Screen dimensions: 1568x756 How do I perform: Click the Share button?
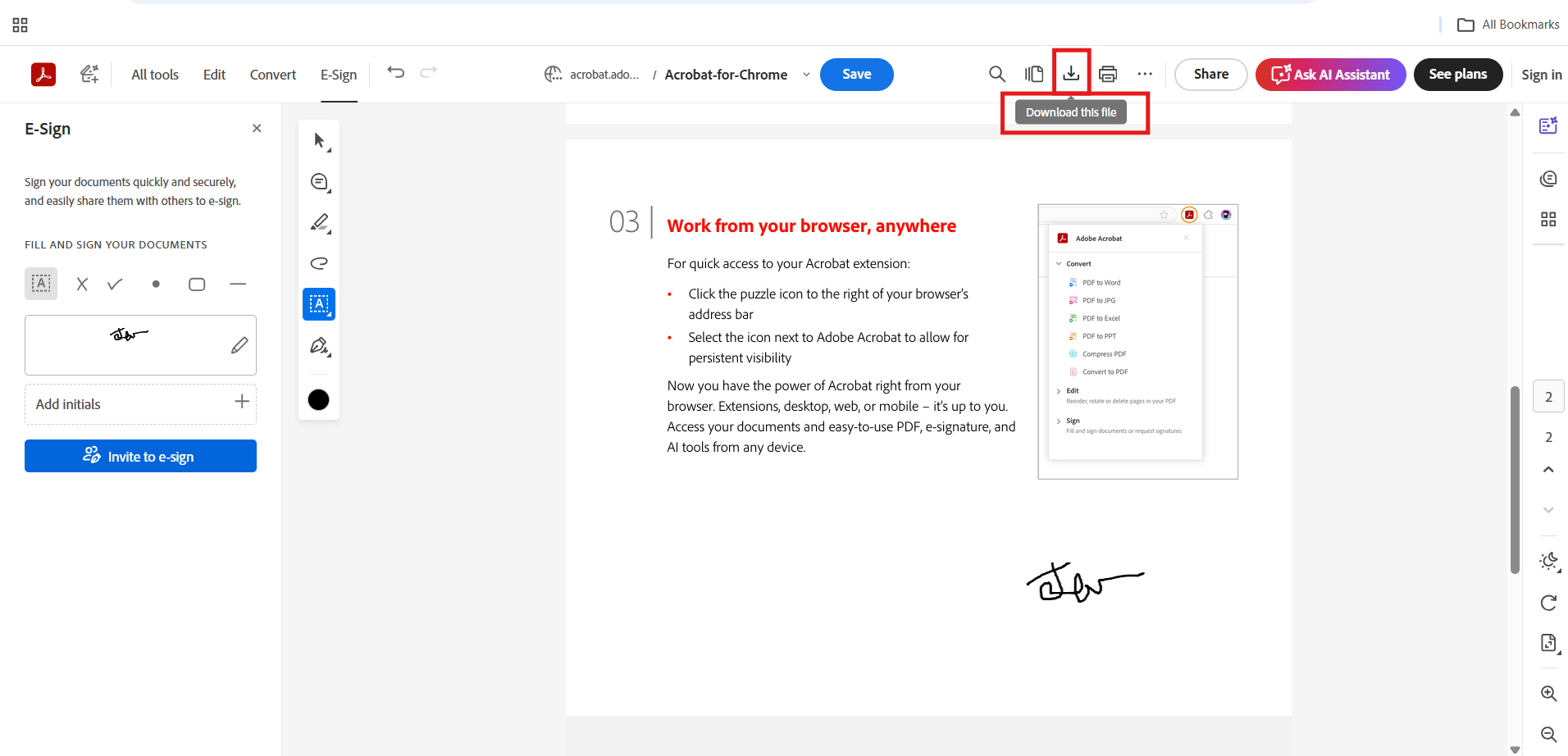point(1211,75)
